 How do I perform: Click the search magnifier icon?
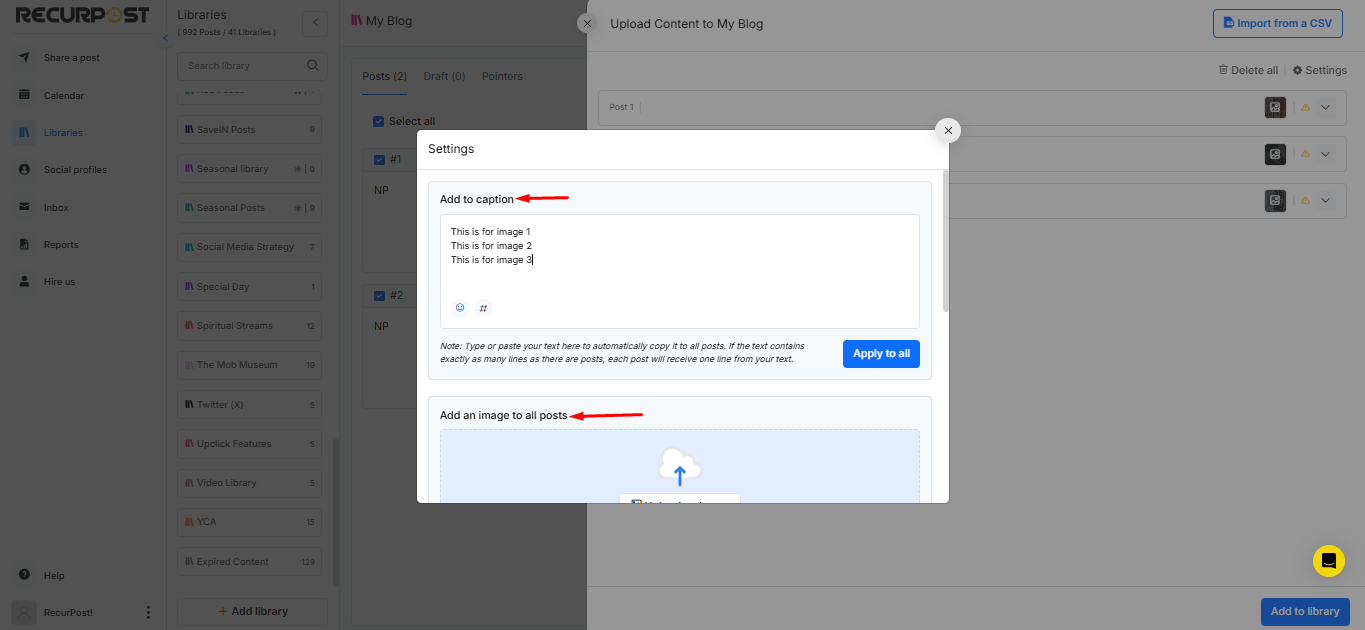point(312,66)
